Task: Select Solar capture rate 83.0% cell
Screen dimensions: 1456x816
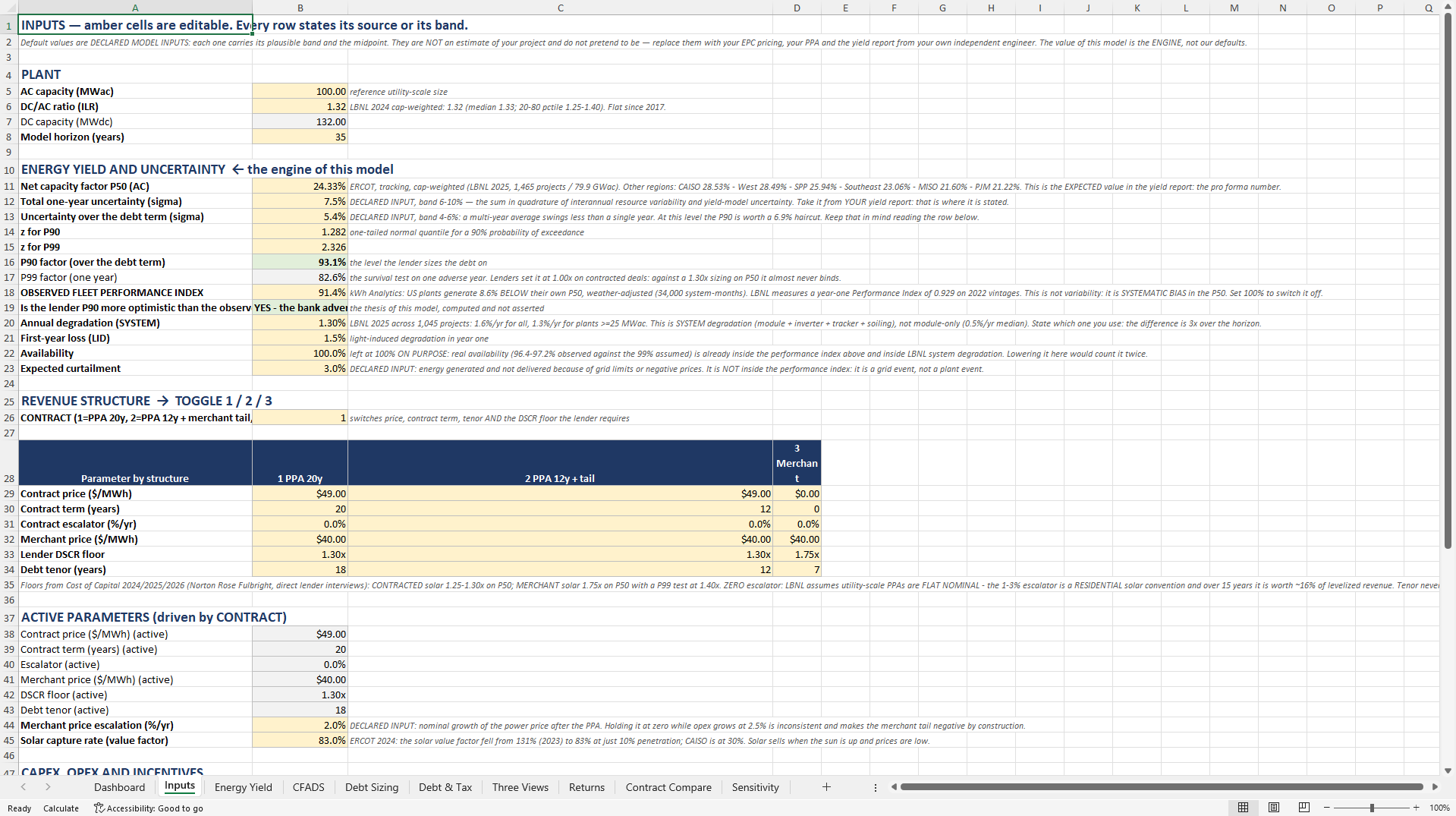Action: tap(300, 740)
